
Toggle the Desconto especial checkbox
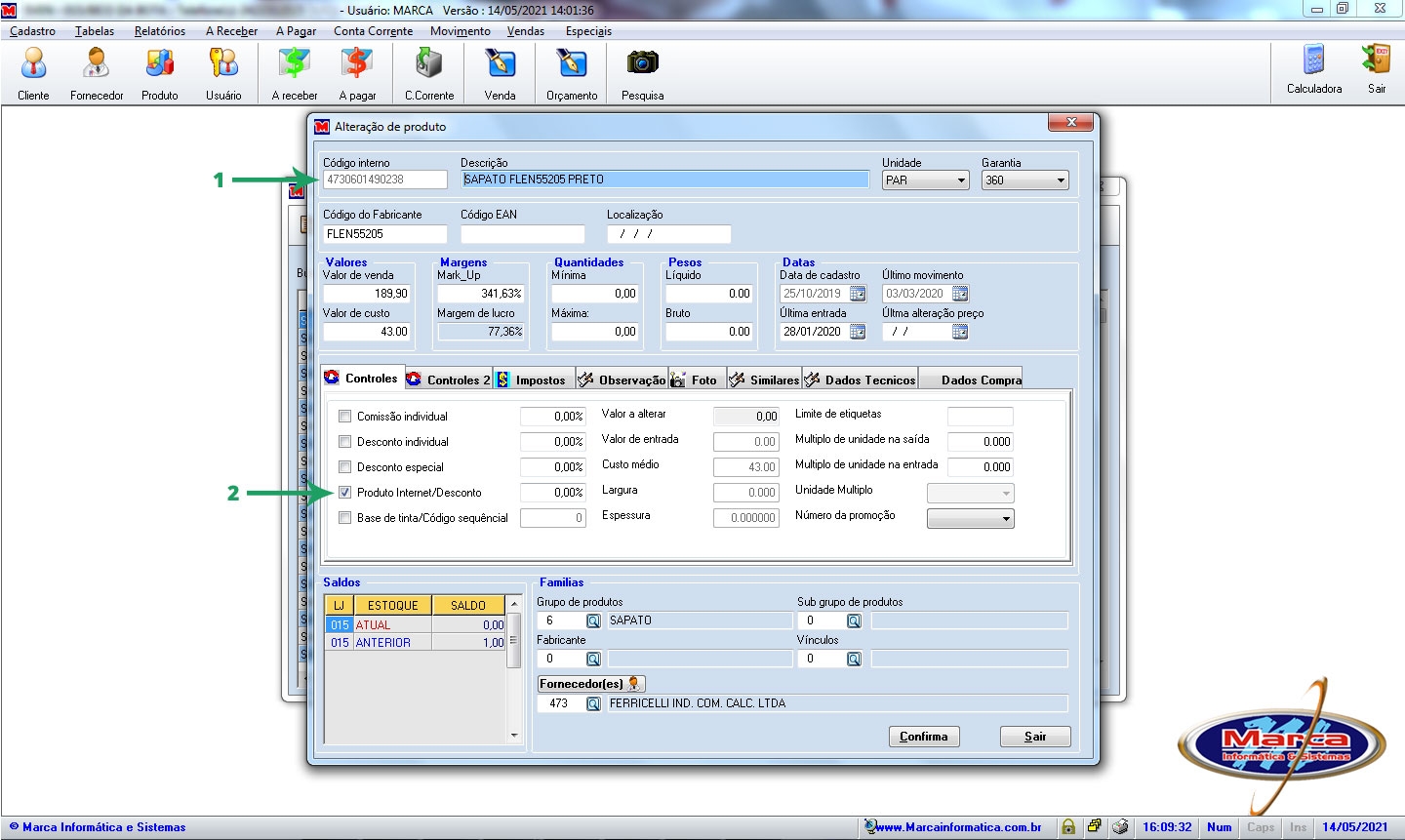pos(344,467)
